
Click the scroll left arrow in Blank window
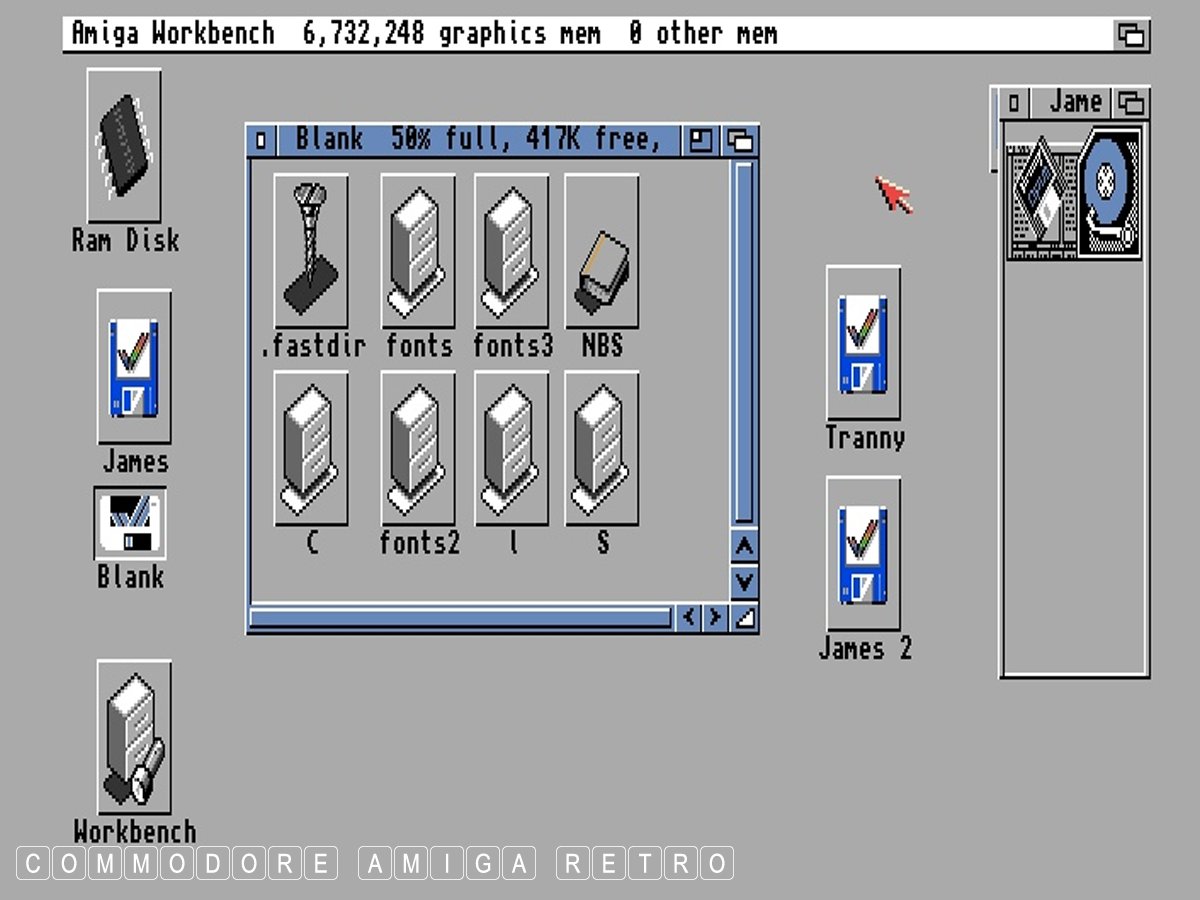[x=688, y=618]
